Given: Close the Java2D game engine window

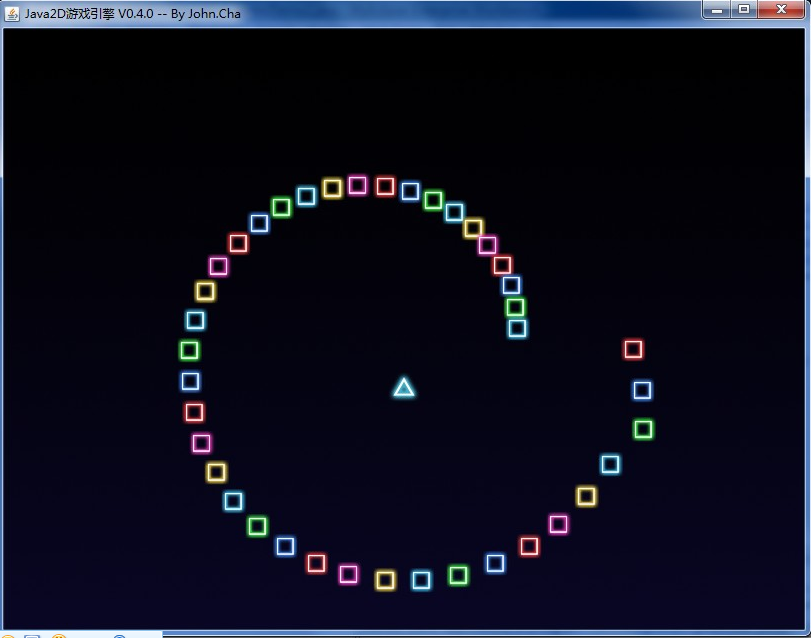Looking at the screenshot, I should [781, 10].
